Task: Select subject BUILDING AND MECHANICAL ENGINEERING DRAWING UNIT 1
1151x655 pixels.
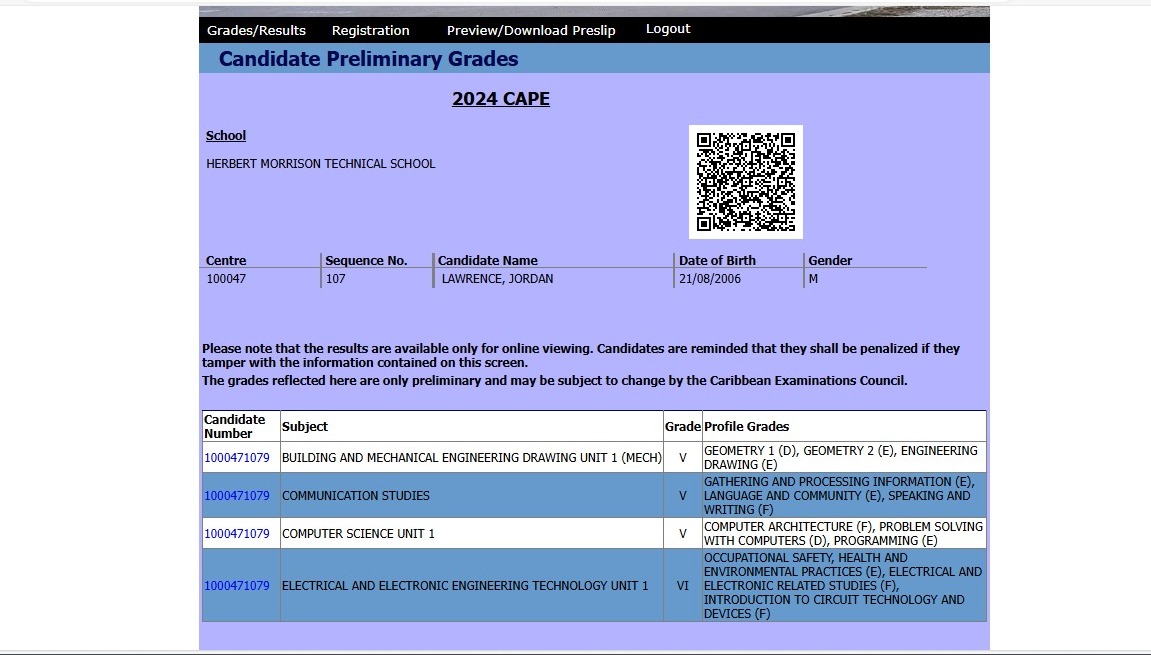Action: [x=471, y=457]
